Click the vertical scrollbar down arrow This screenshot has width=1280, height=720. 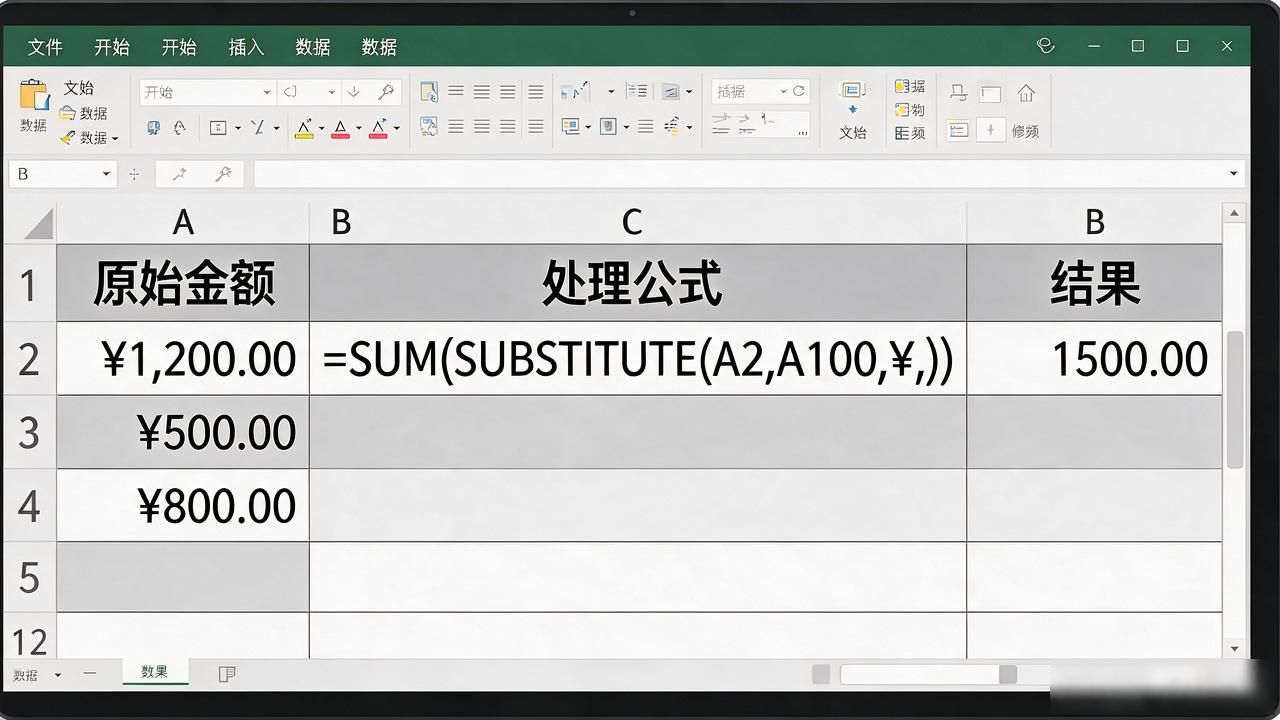click(1234, 648)
